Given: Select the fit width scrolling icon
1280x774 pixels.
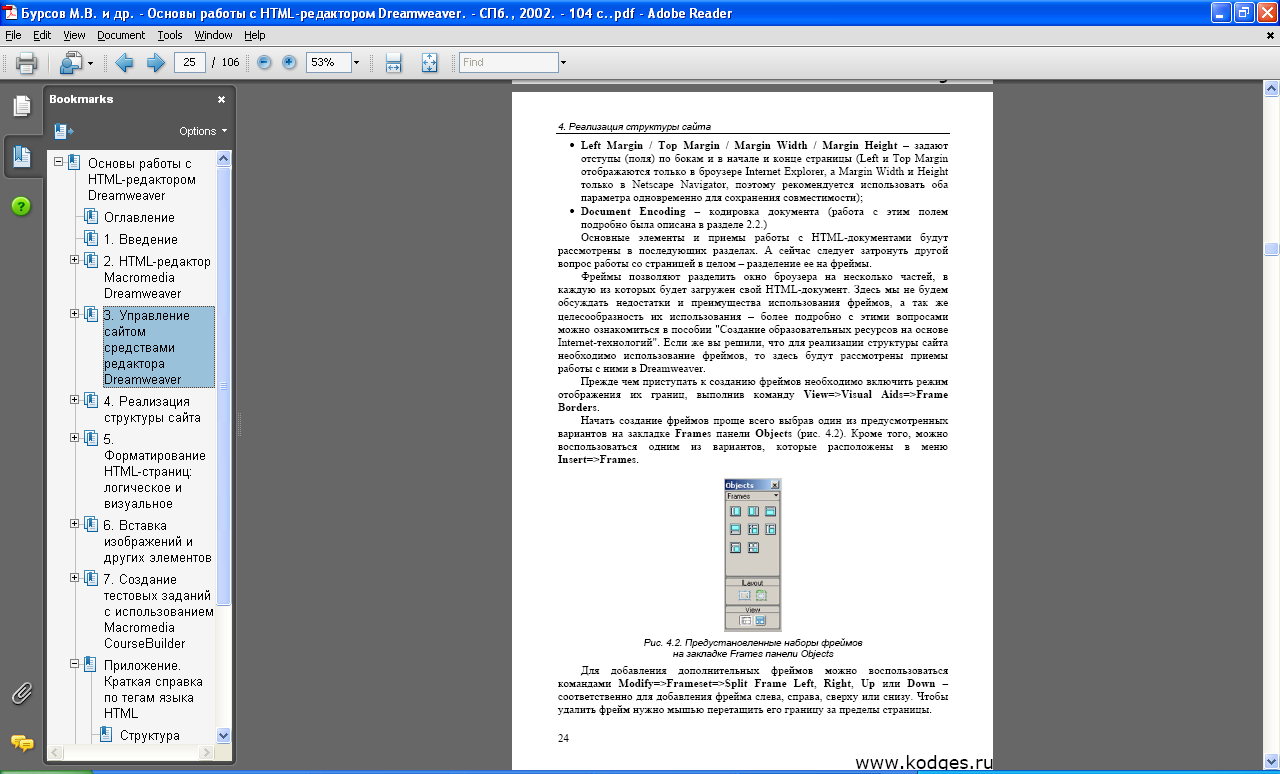Looking at the screenshot, I should click(393, 62).
